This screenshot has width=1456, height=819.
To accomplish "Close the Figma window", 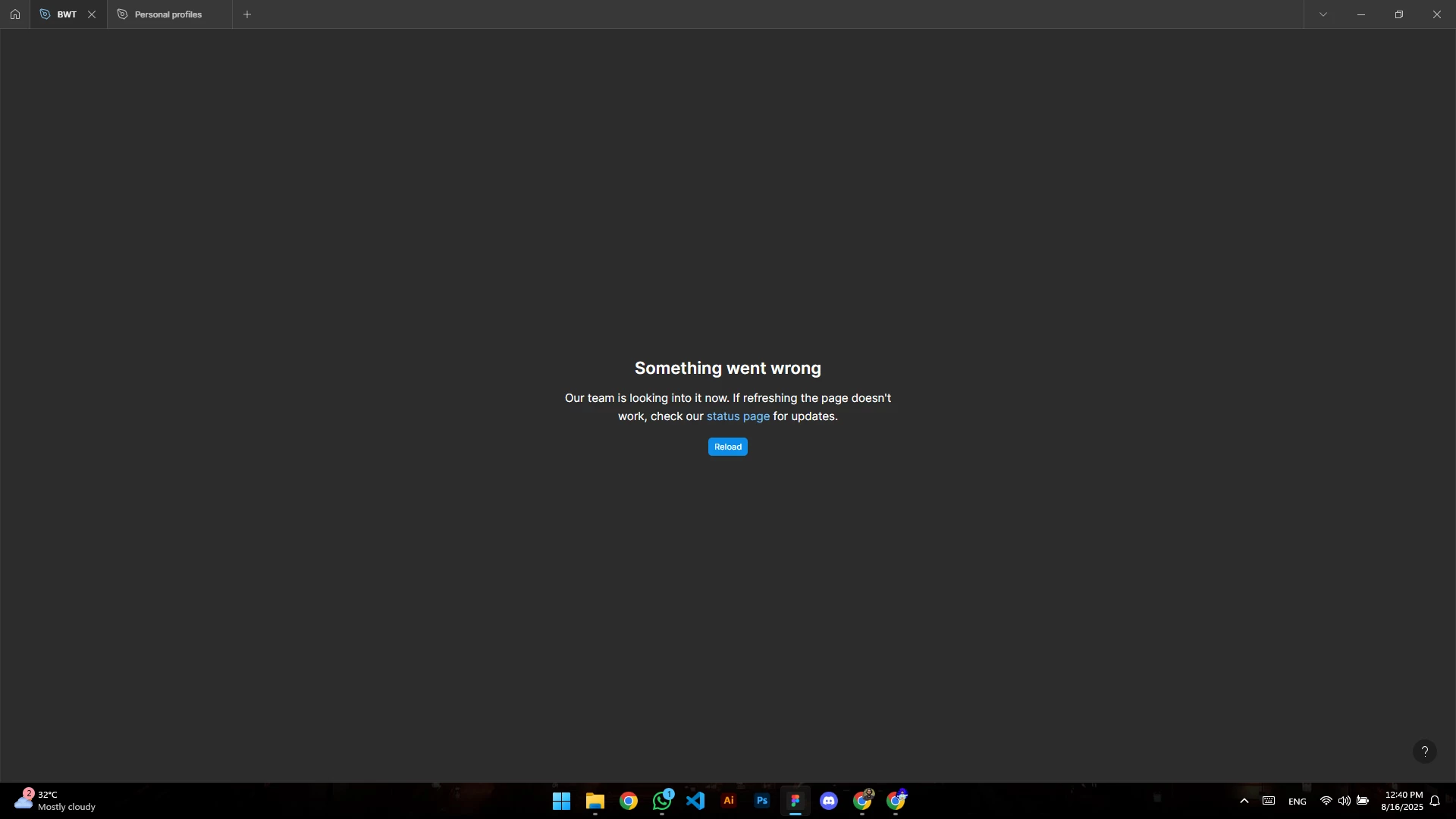I will click(x=1437, y=14).
